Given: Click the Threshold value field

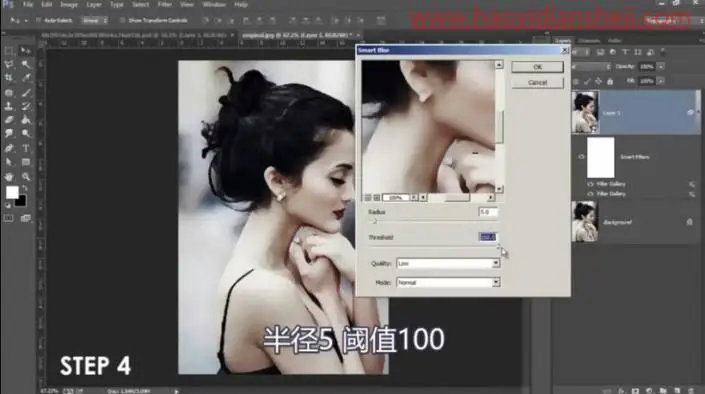Looking at the screenshot, I should [x=488, y=237].
